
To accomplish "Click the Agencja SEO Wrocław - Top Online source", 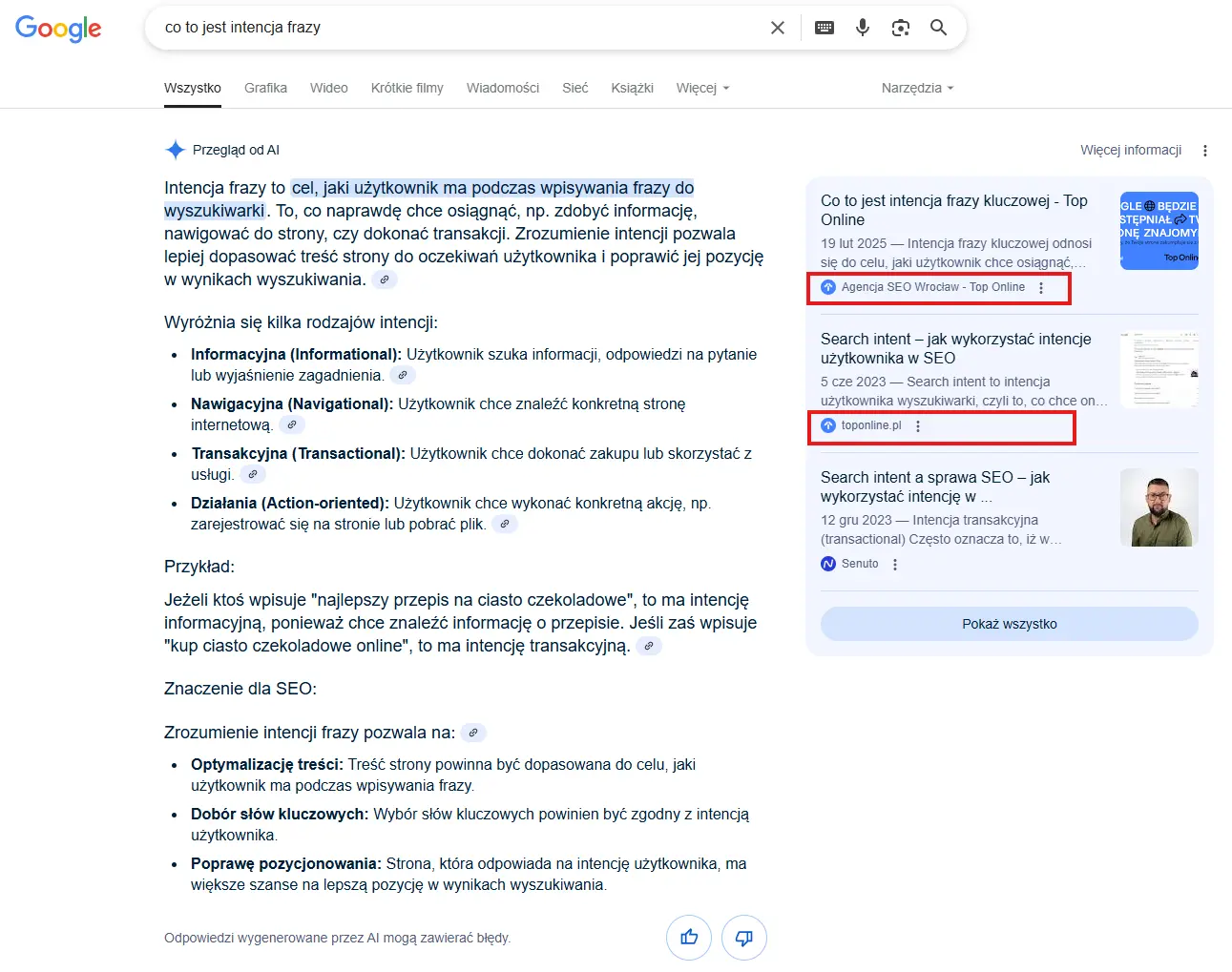I will point(933,287).
